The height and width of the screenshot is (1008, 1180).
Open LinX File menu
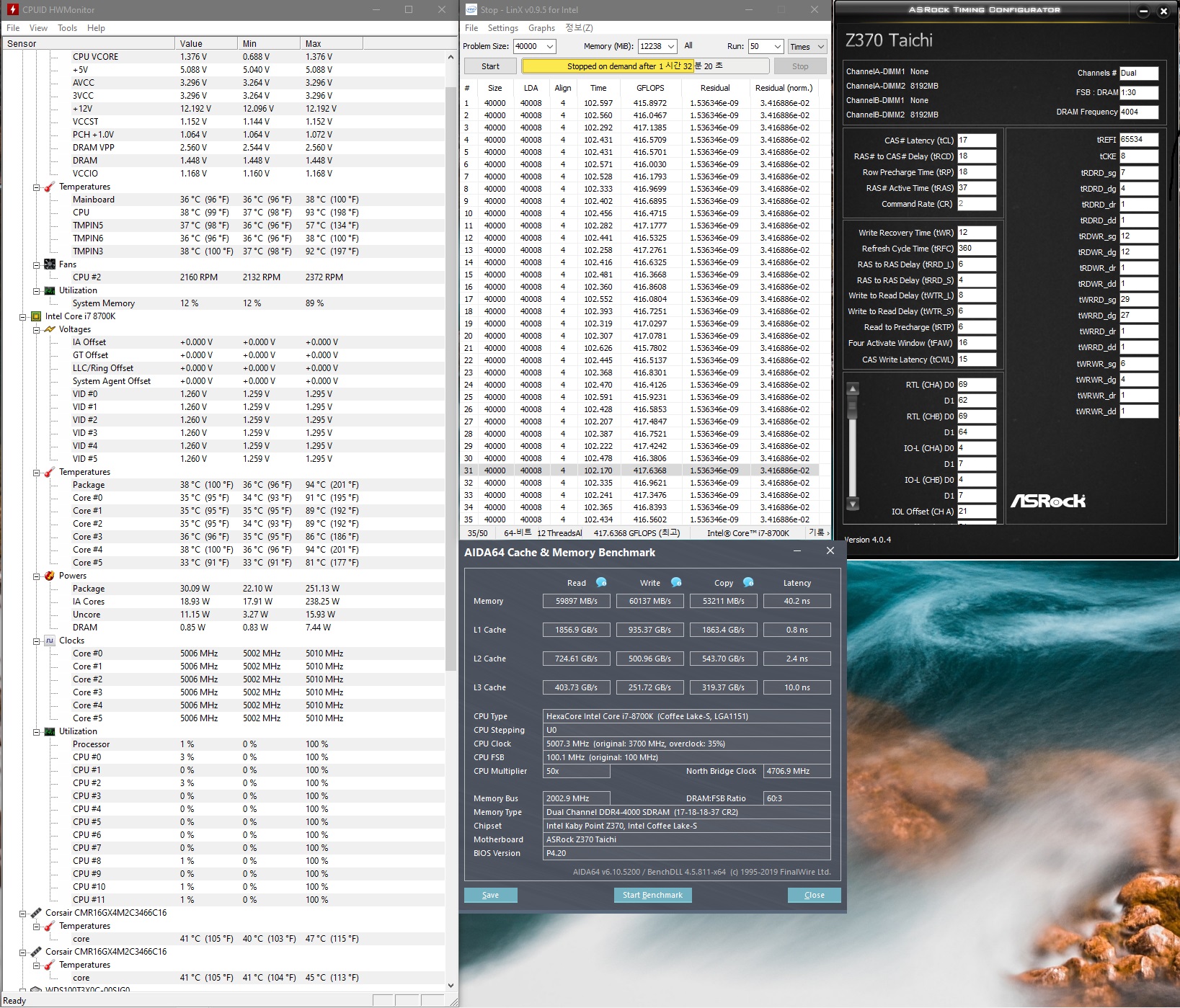tap(471, 28)
